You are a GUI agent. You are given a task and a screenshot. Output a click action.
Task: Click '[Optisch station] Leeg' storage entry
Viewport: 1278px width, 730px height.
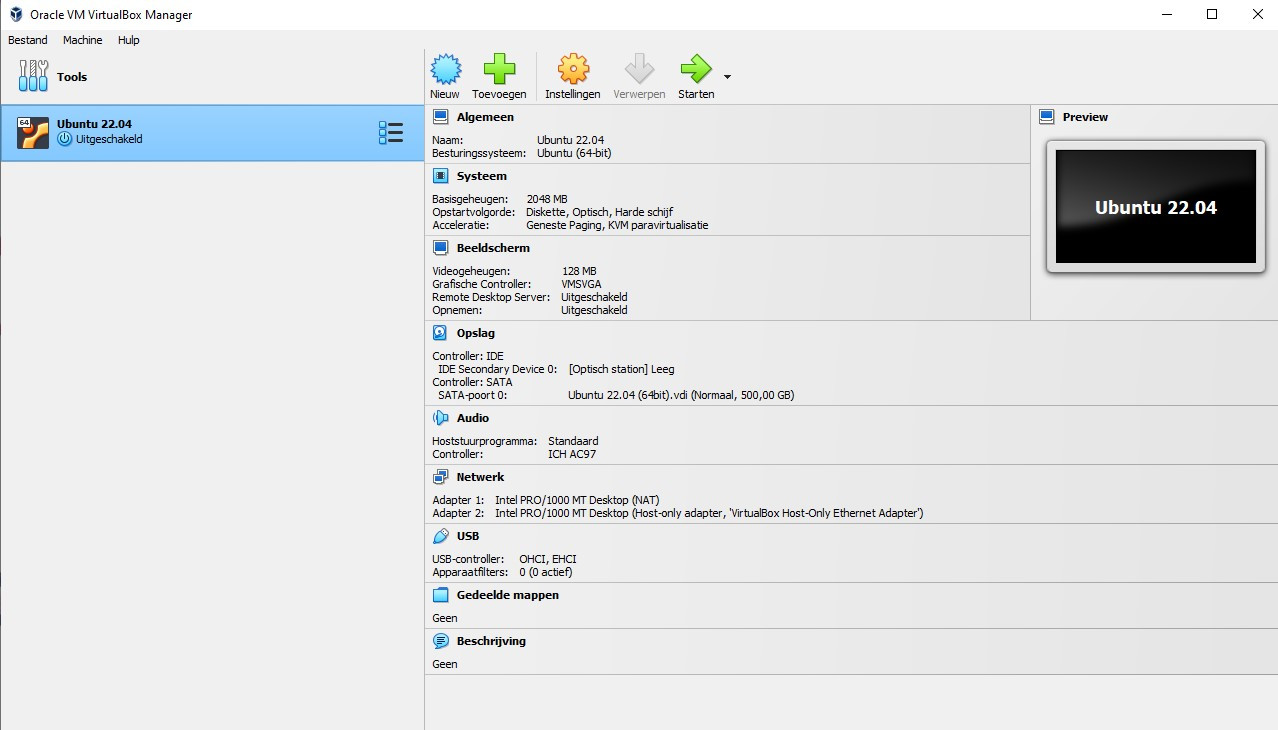click(x=621, y=369)
